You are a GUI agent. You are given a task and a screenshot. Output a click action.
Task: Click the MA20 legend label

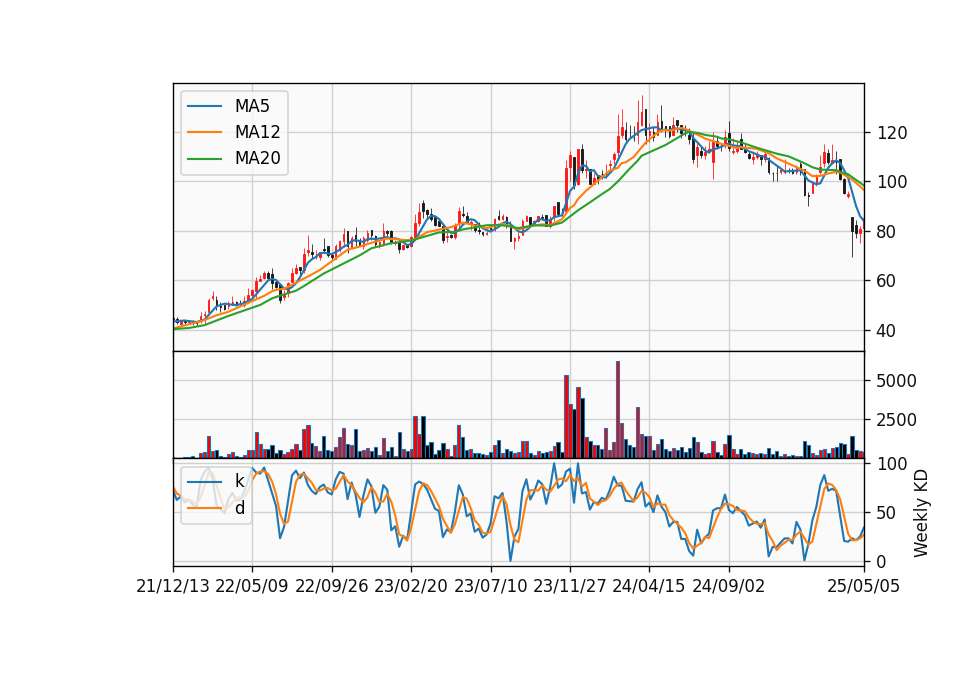tap(257, 159)
